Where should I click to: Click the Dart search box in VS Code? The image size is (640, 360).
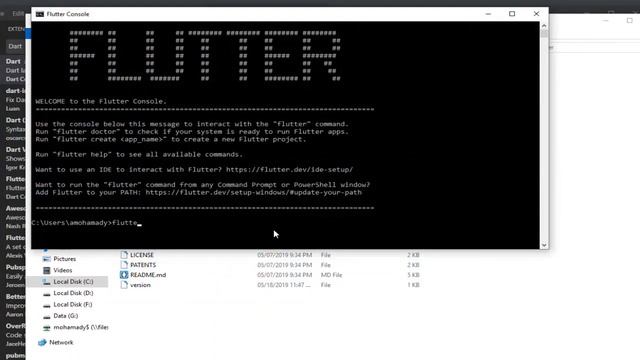16,46
